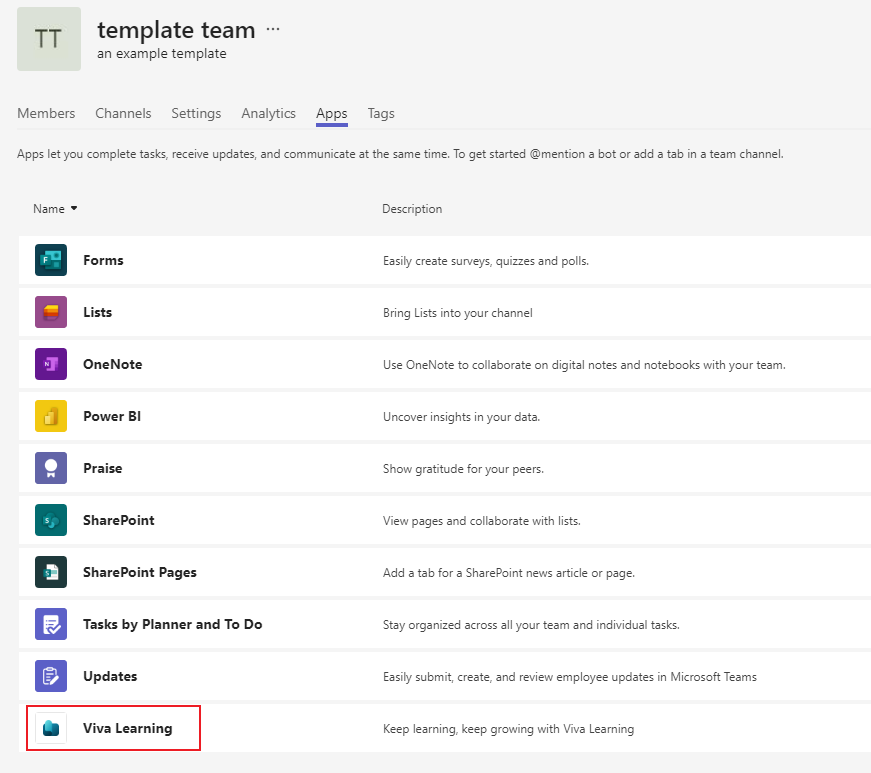Click the OneNote app icon
The image size is (871, 773).
(x=51, y=364)
